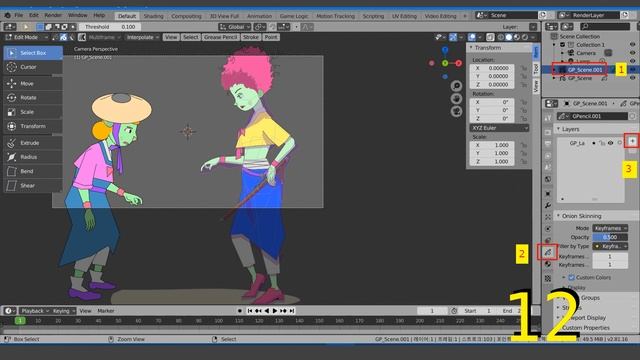Select the Select Box tool

[33, 53]
